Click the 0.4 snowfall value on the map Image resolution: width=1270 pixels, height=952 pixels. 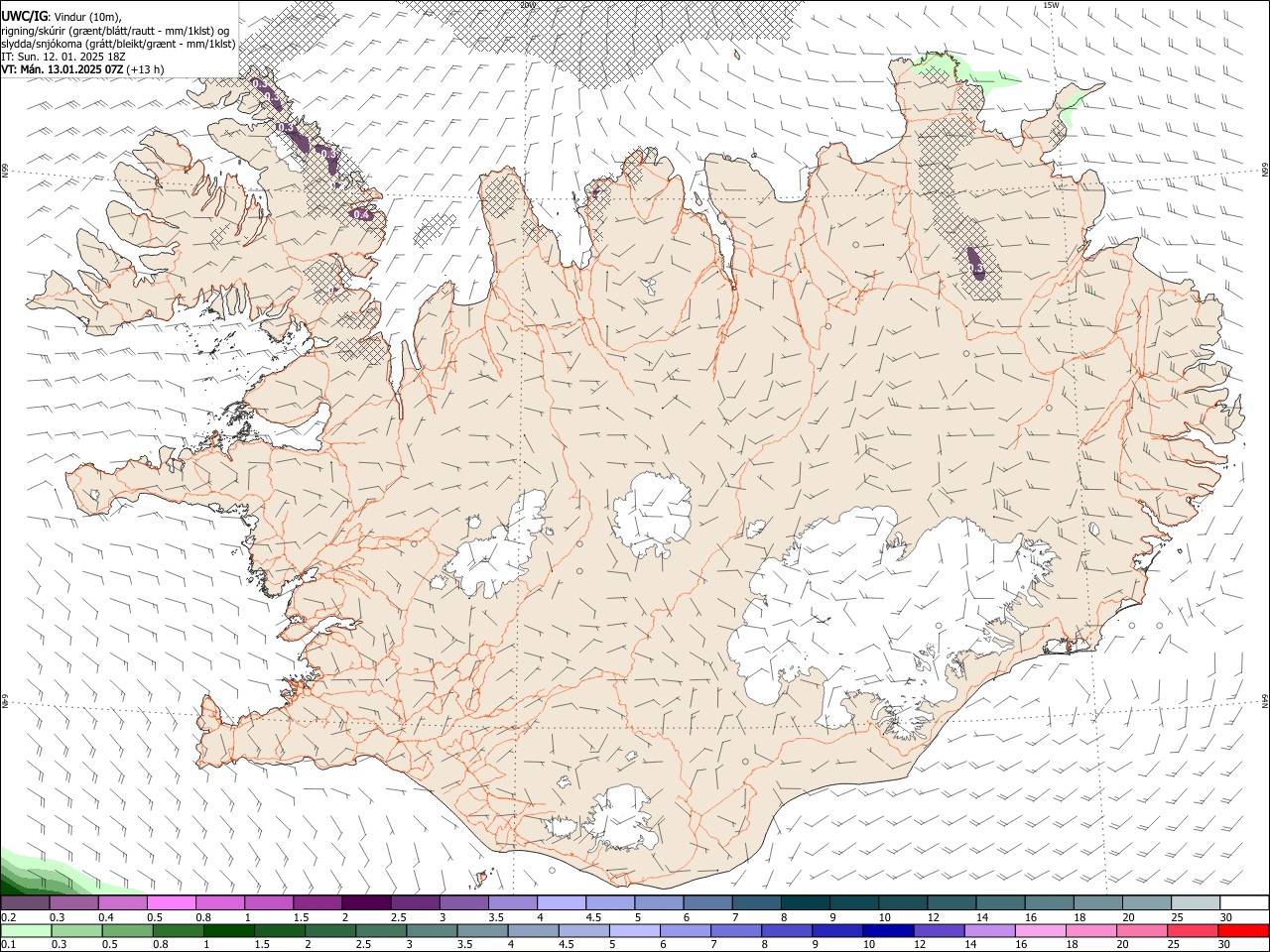[361, 214]
